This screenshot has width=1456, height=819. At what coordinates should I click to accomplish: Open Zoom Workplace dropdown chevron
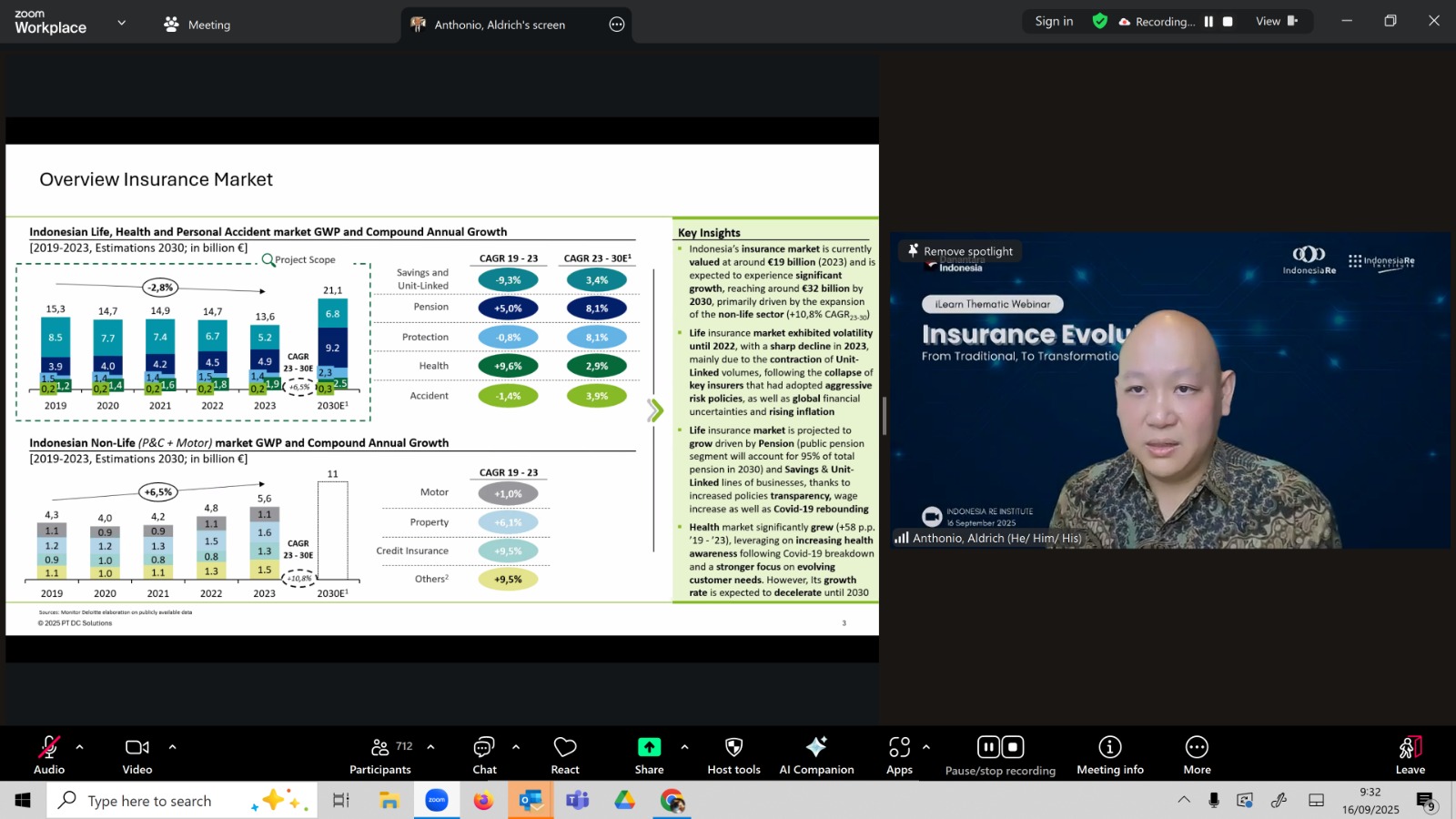[122, 23]
